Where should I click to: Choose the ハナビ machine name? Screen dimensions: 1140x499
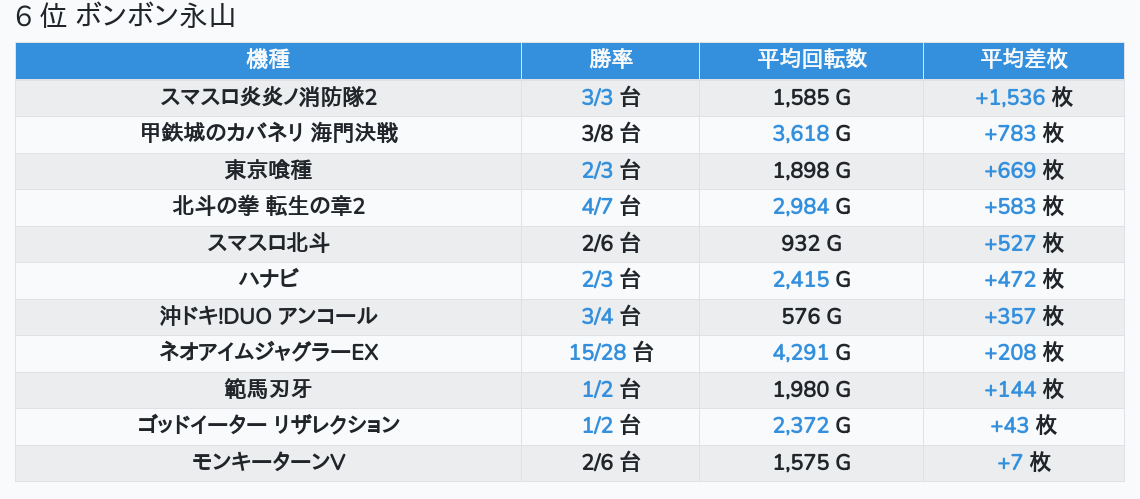(x=268, y=279)
